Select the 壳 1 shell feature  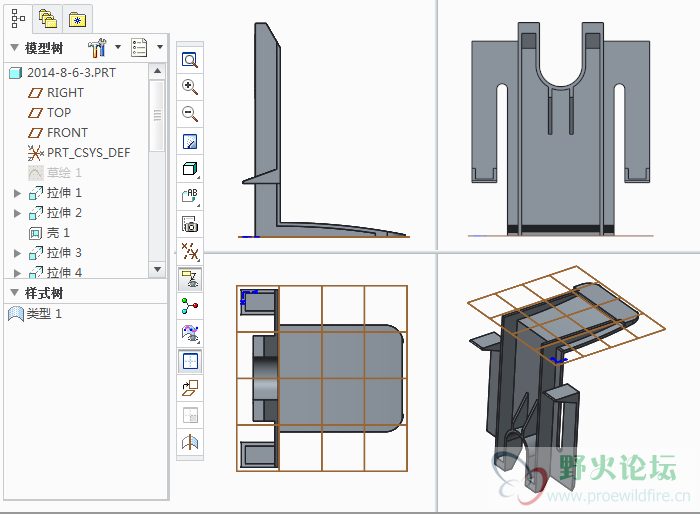point(58,233)
